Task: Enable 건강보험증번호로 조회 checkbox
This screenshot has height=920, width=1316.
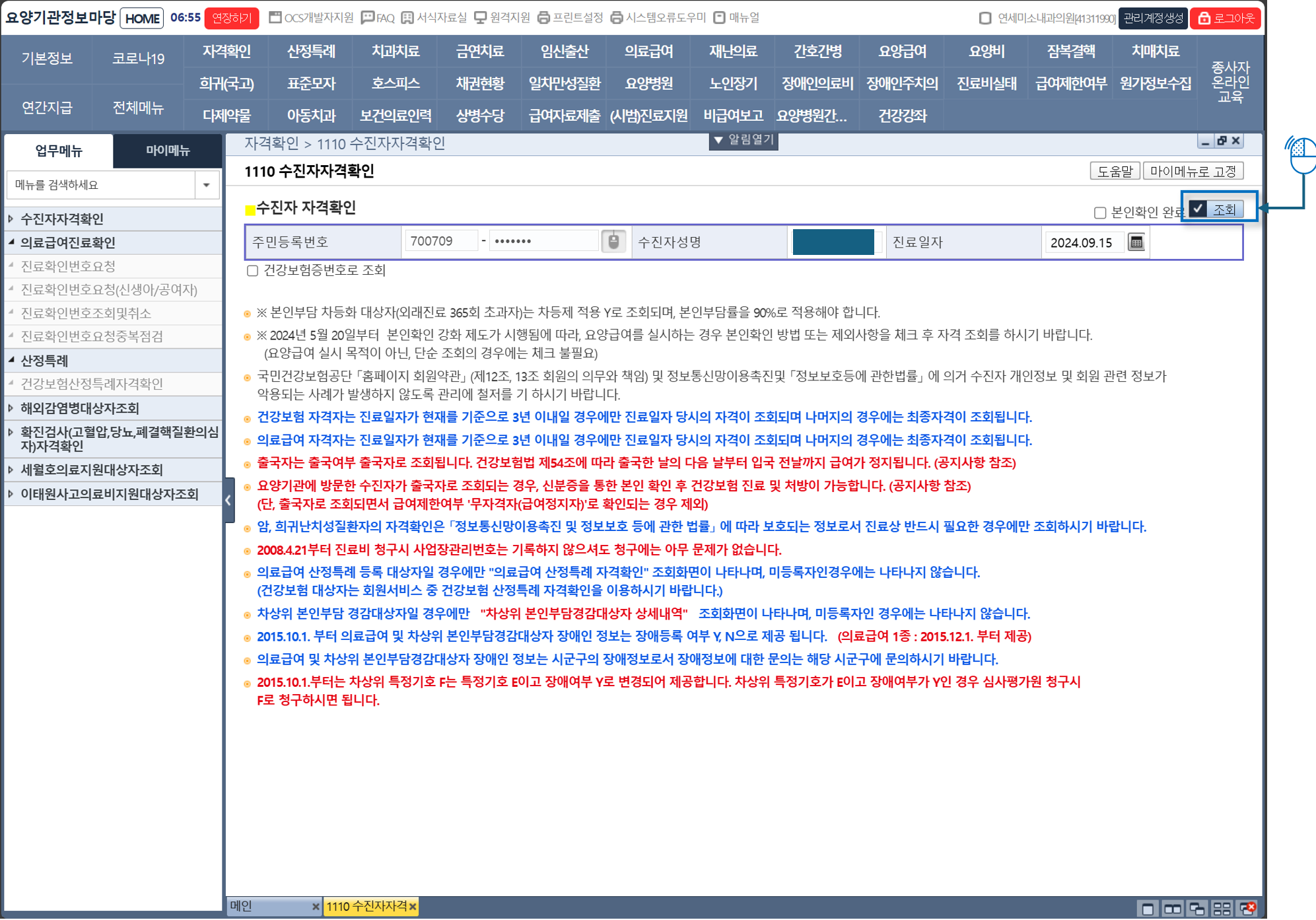Action: coord(252,271)
